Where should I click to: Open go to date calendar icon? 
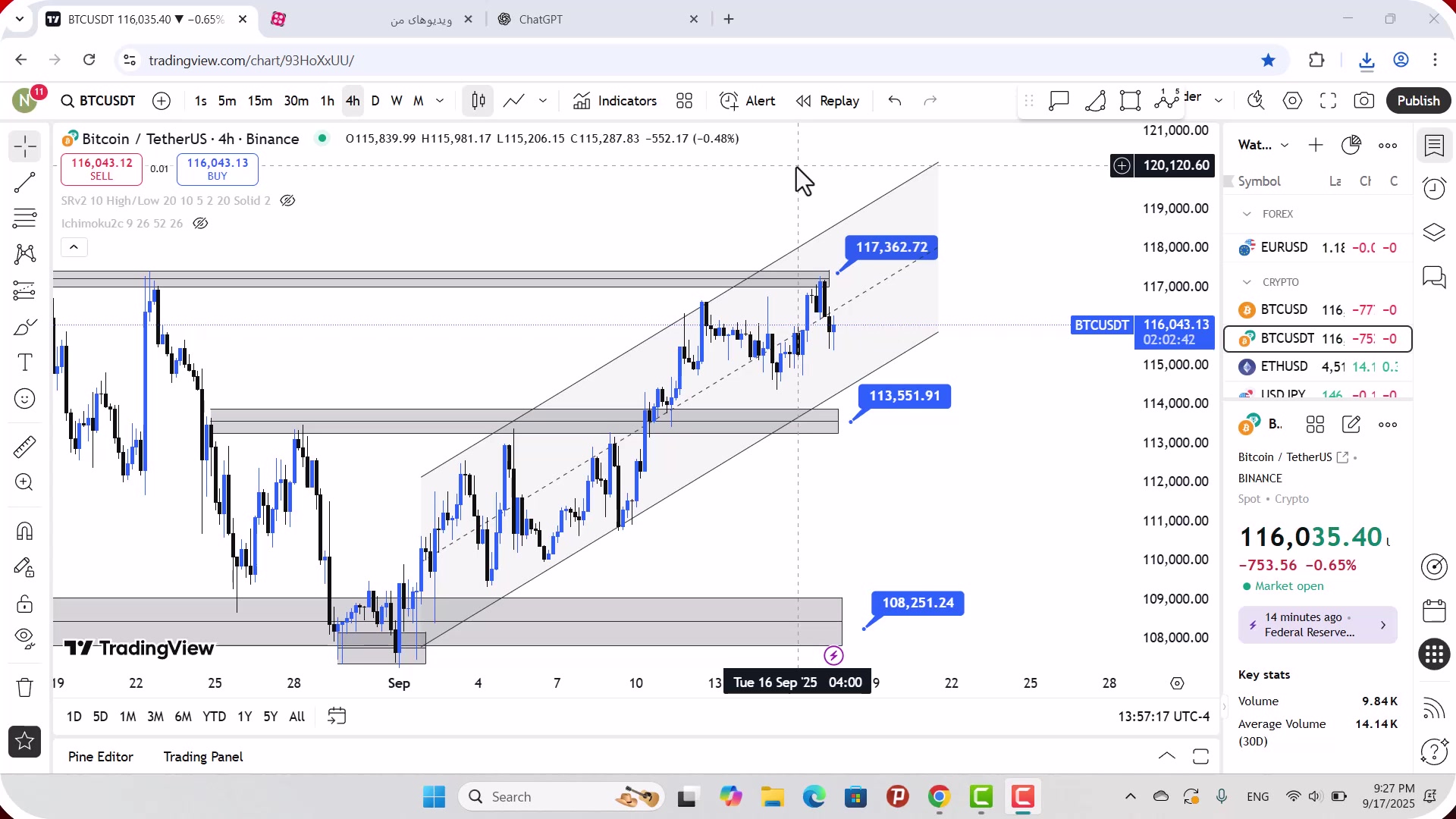click(x=337, y=717)
